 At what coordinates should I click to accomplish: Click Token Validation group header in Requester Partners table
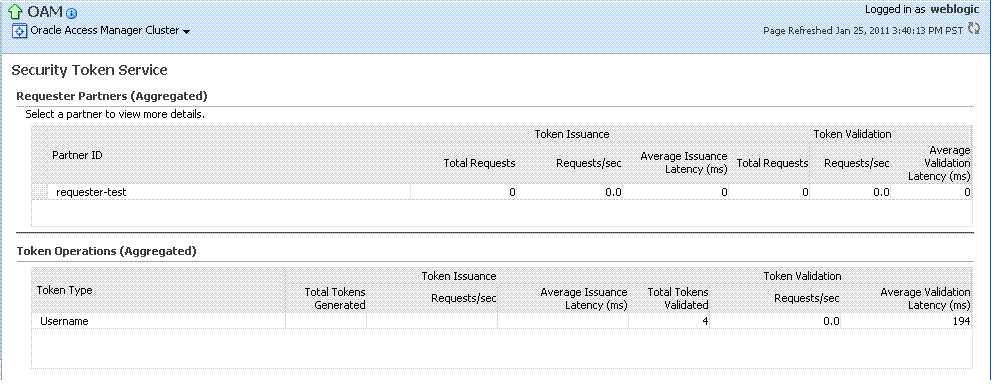(x=852, y=134)
